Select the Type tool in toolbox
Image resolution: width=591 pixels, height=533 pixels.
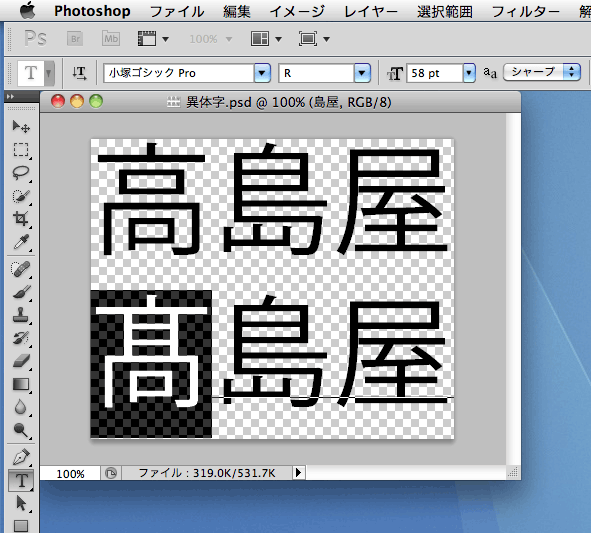(21, 481)
